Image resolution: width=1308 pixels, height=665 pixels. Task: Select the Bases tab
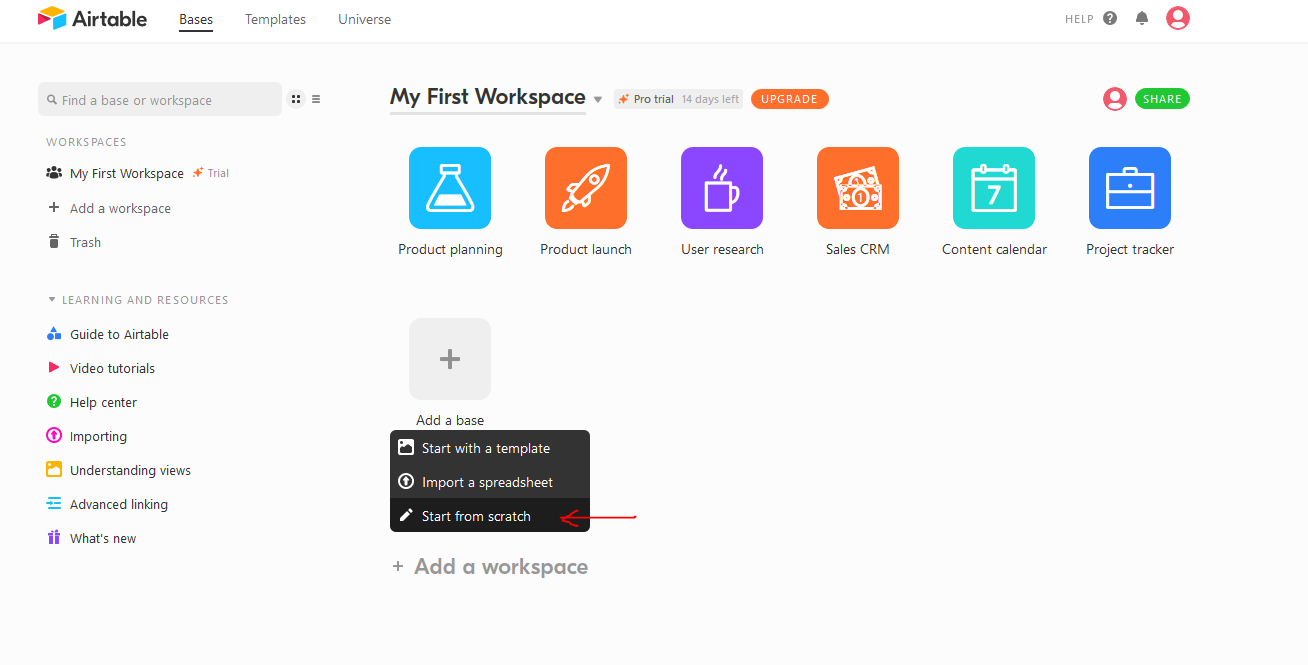[x=196, y=19]
